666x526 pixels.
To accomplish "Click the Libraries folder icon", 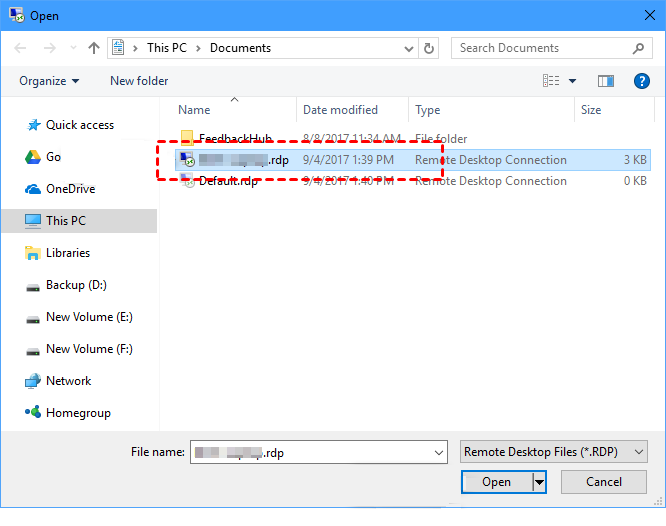I will 33,253.
